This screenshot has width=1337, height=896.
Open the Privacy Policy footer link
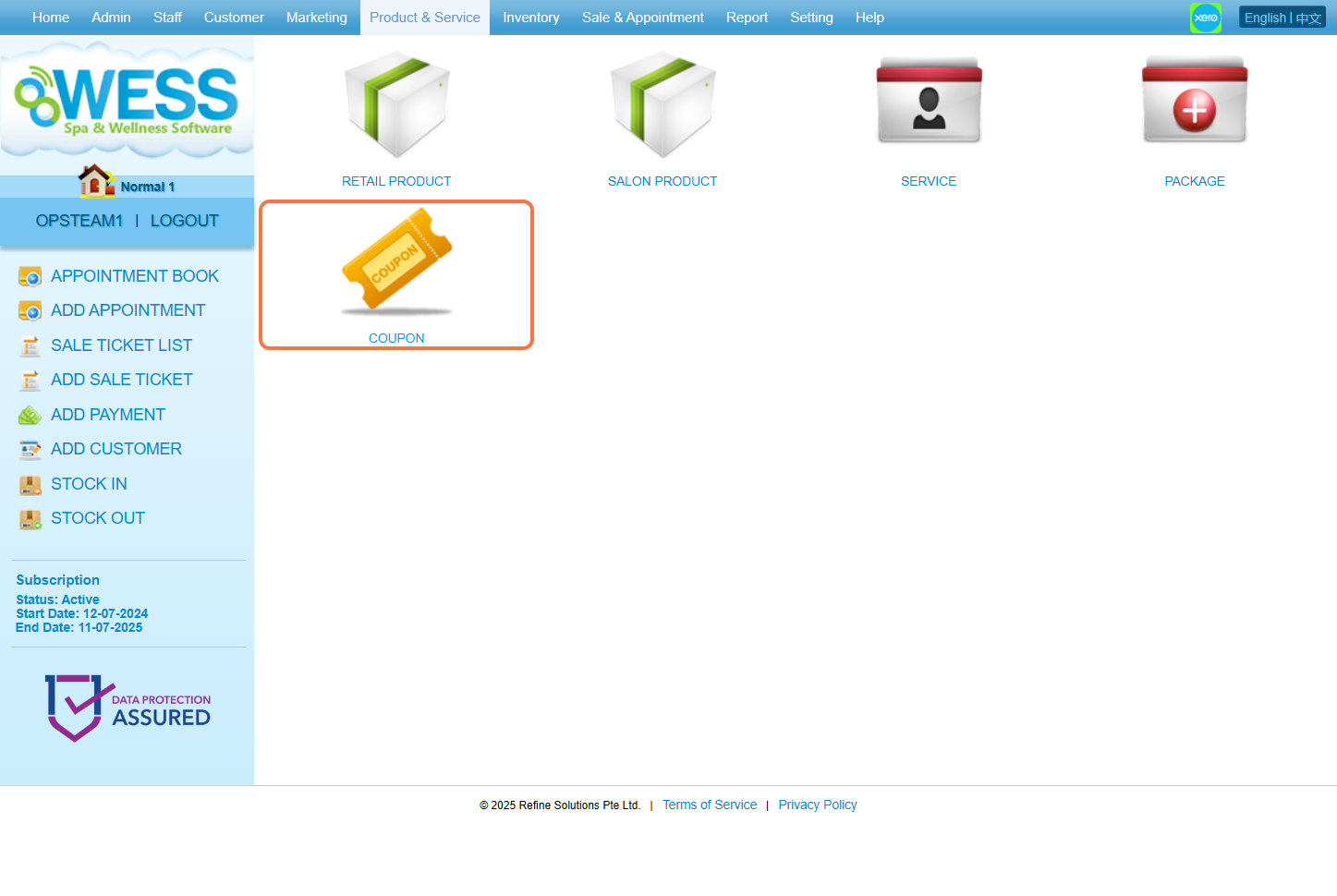click(x=817, y=805)
